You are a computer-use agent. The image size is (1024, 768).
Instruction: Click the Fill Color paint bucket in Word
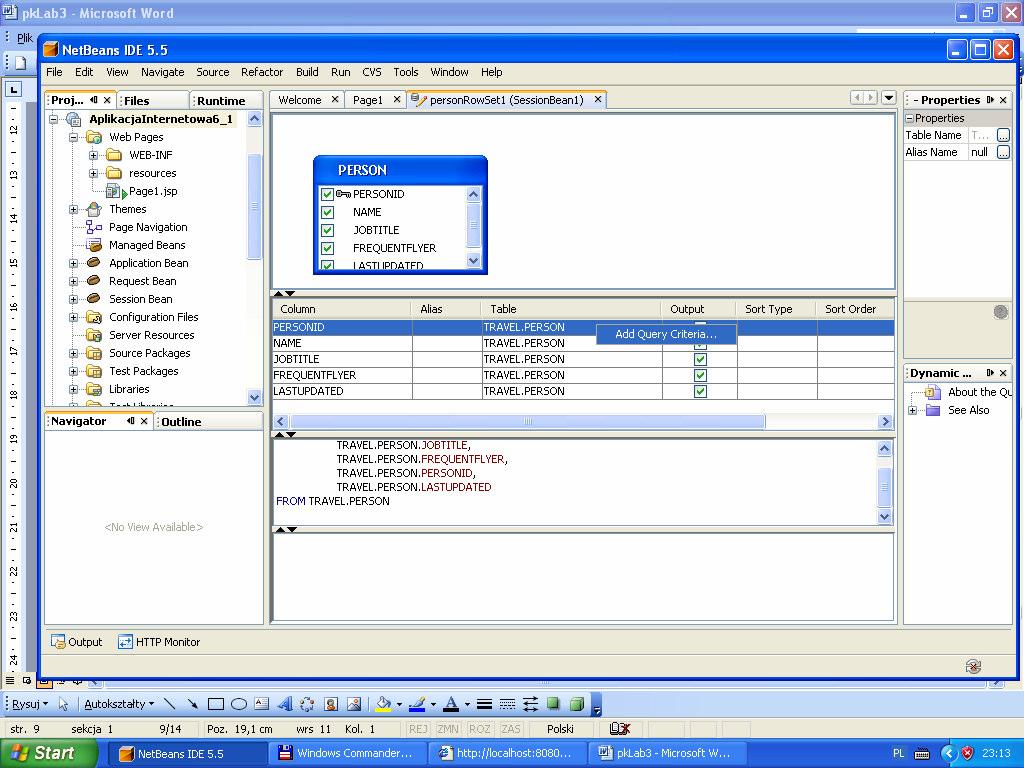coord(383,704)
